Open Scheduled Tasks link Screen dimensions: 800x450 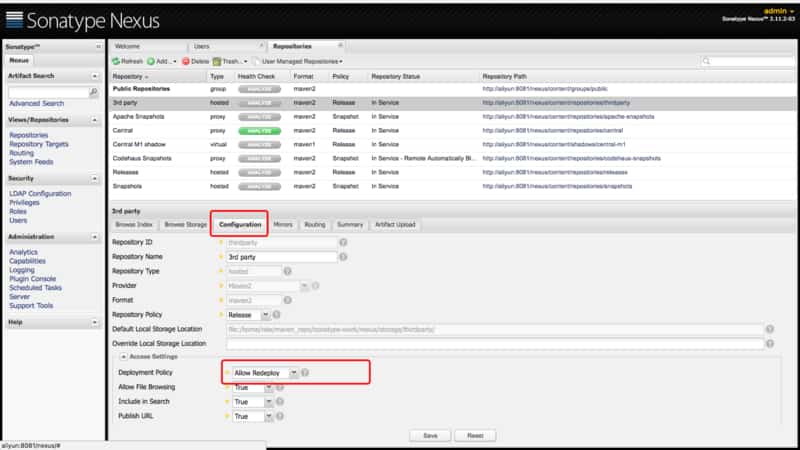pyautogui.click(x=35, y=288)
